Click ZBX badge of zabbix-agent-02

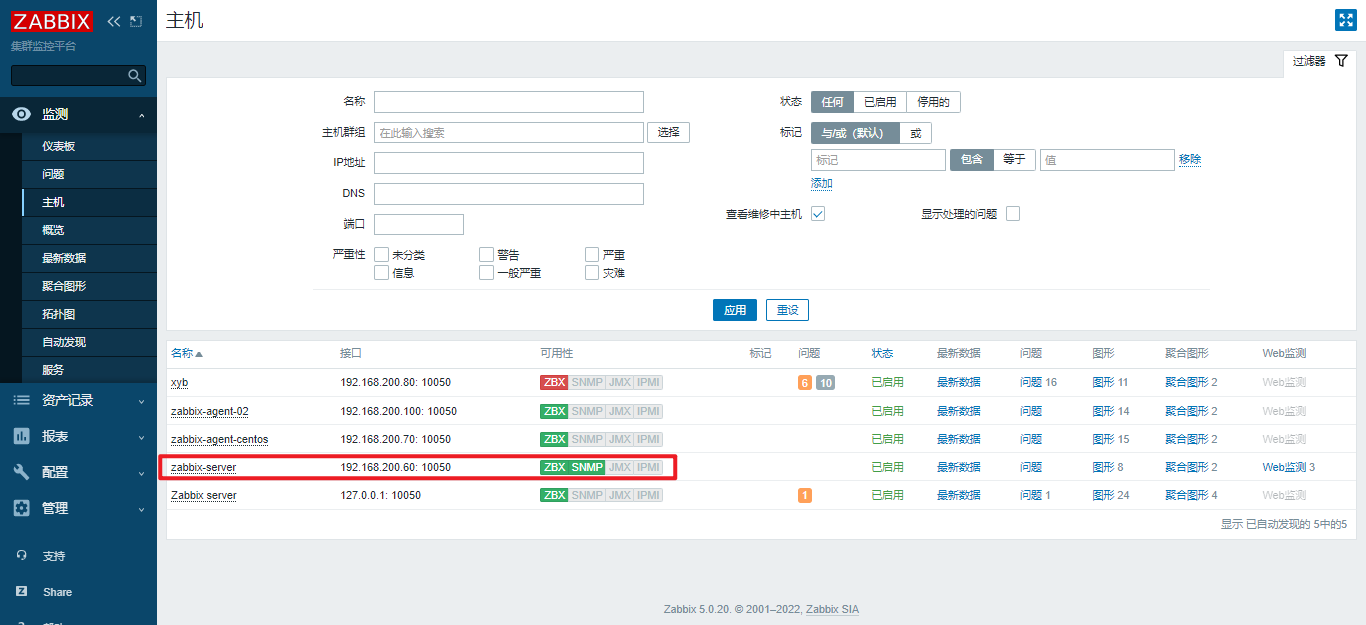[x=554, y=411]
